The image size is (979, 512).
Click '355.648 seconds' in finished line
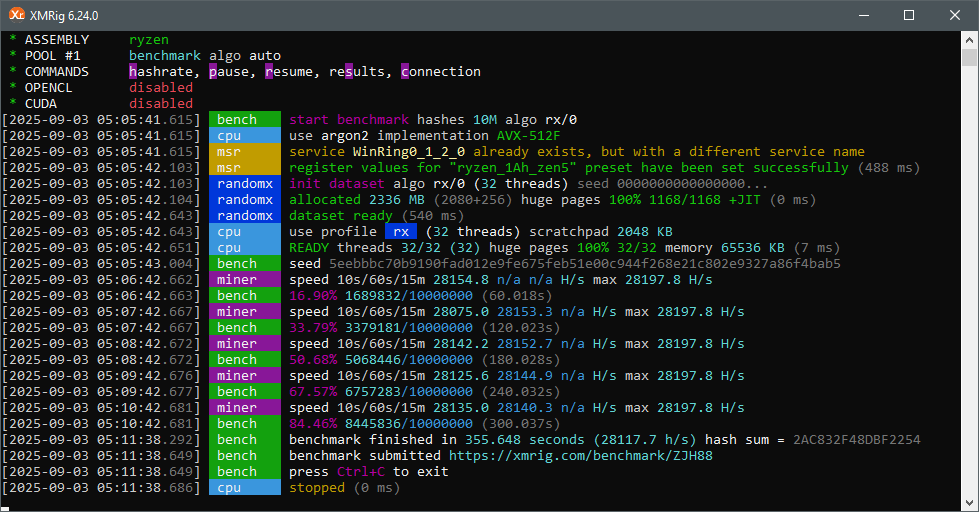pos(524,440)
